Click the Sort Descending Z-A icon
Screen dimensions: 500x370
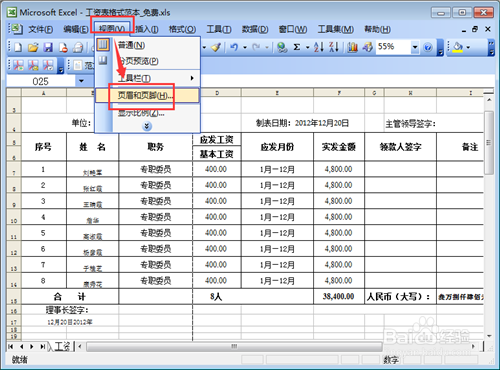[x=334, y=47]
